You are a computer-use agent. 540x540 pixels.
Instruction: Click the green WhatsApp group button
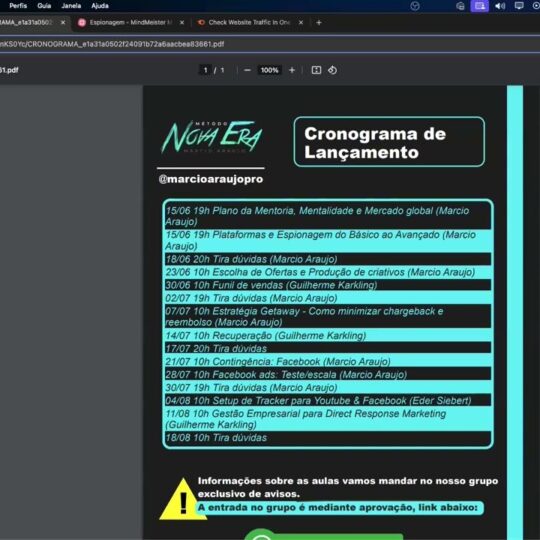[x=323, y=534]
